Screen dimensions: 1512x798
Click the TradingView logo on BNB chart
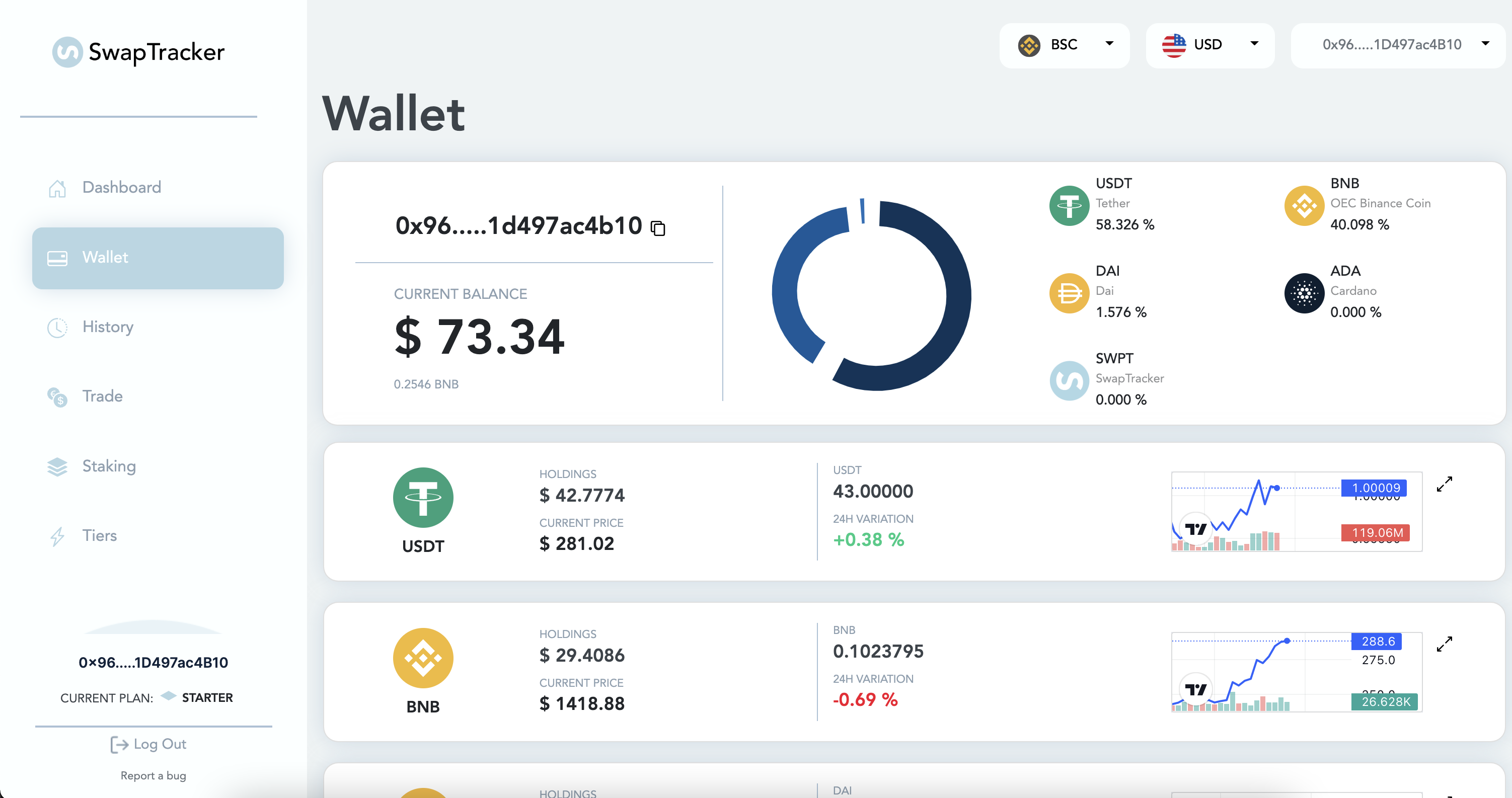[1195, 689]
